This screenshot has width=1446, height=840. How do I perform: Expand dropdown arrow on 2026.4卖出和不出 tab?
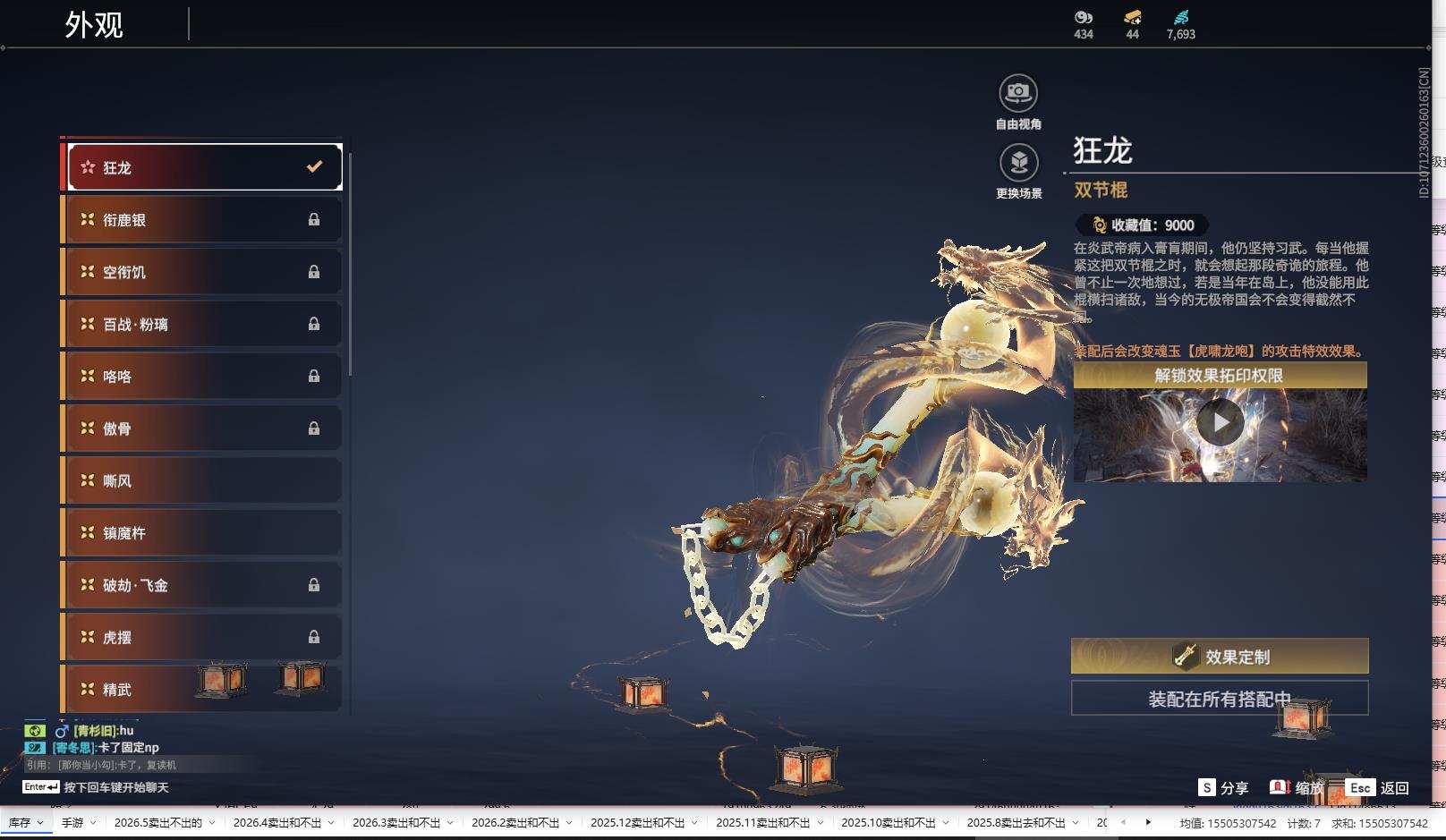click(x=331, y=822)
